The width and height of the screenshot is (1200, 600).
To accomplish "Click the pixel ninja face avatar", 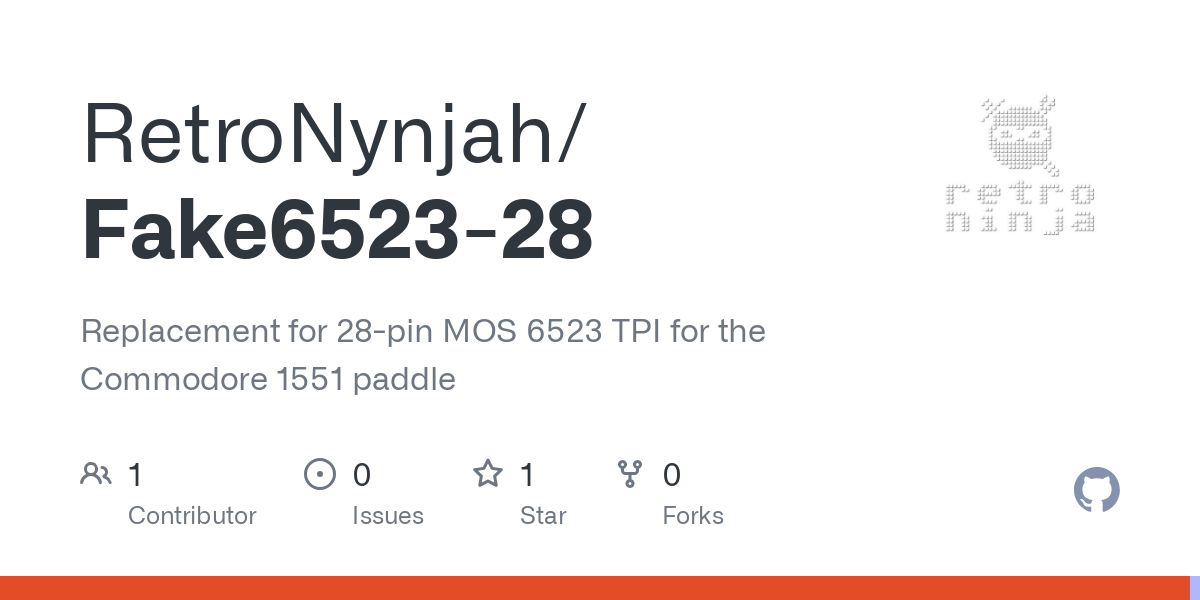I will [1019, 136].
